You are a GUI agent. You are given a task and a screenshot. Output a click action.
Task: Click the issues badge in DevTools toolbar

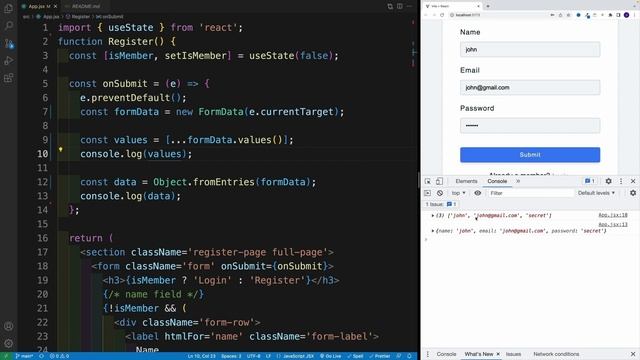(x=589, y=181)
